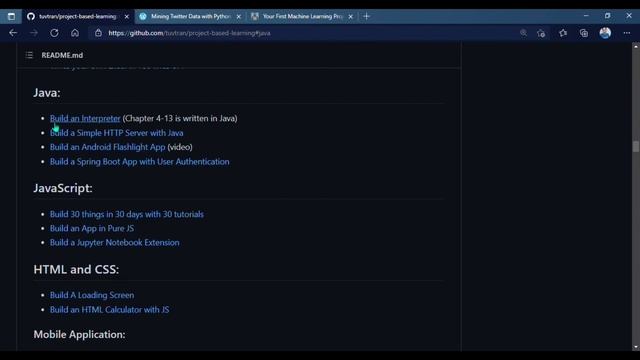This screenshot has width=640, height=360.
Task: Click the scrollbar up arrow
Action: [636, 47]
